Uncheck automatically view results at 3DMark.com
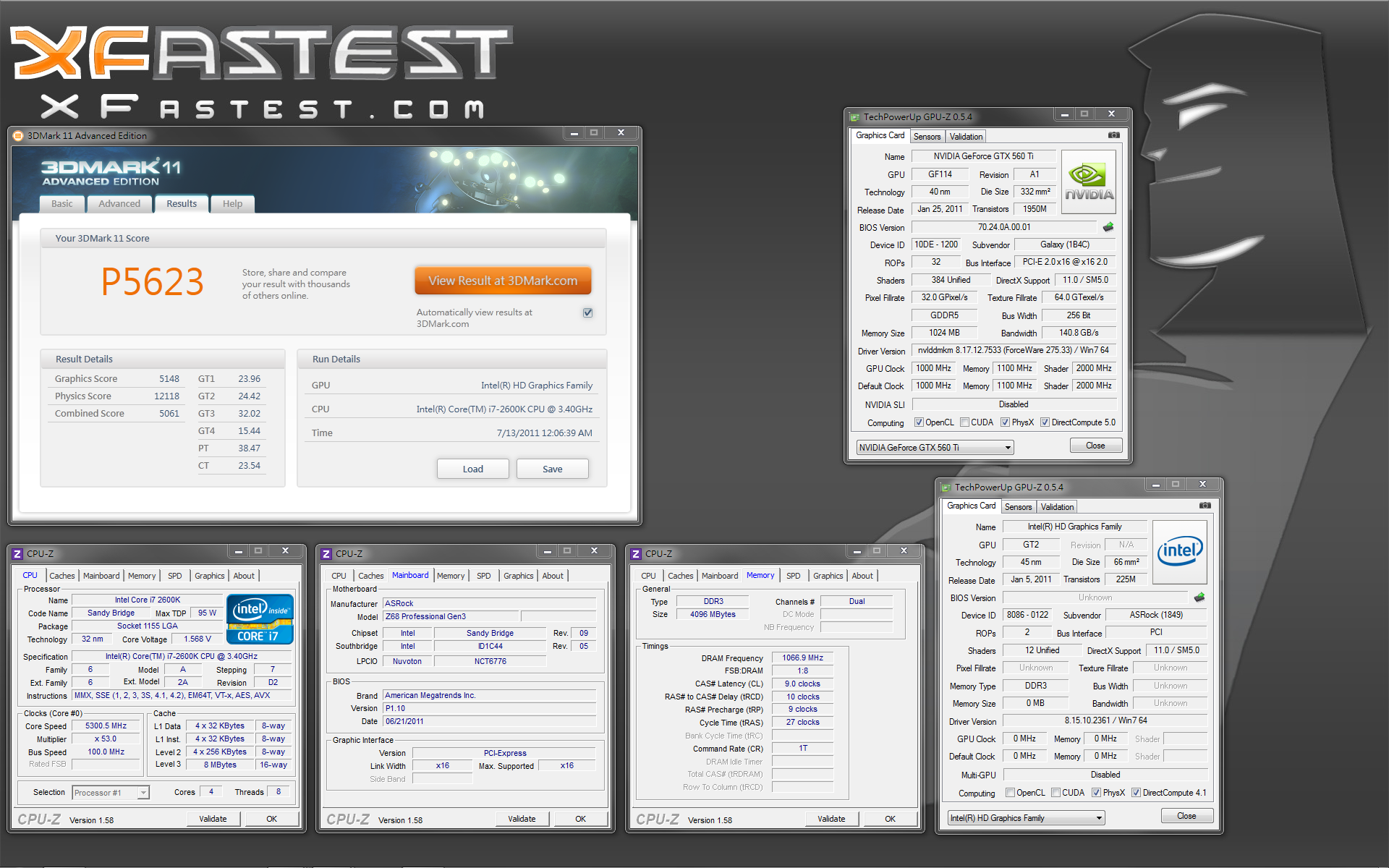This screenshot has height=868, width=1389. click(587, 312)
